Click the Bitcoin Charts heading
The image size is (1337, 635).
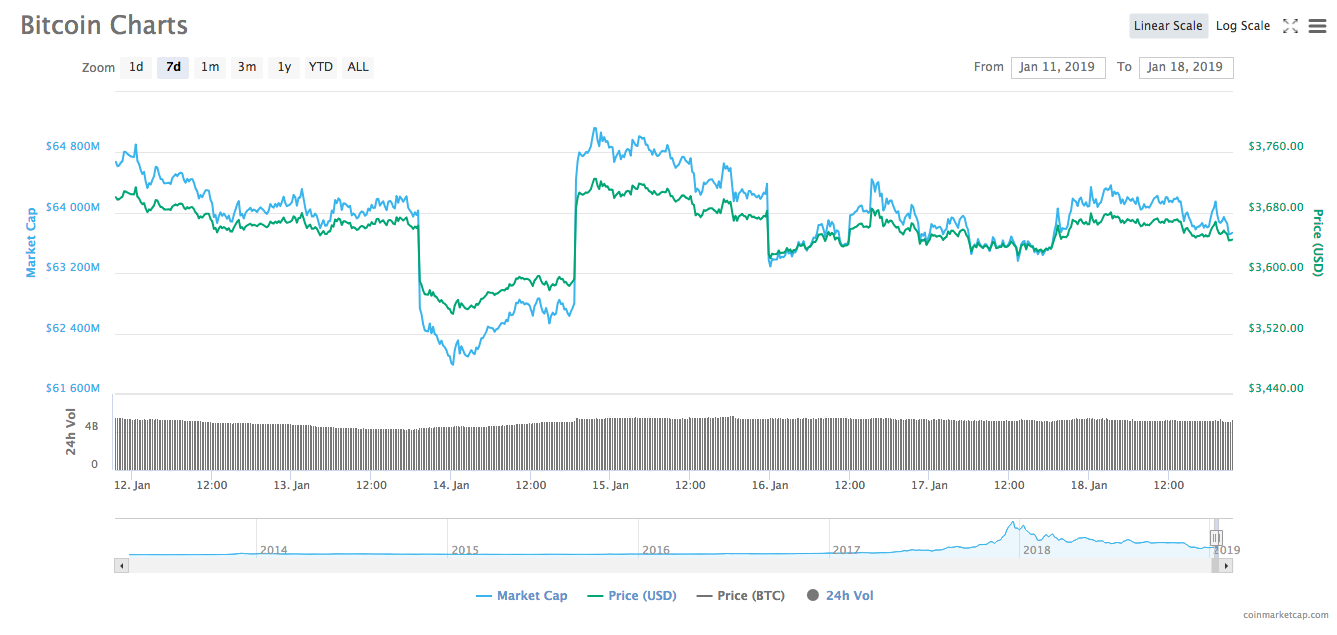[x=103, y=25]
